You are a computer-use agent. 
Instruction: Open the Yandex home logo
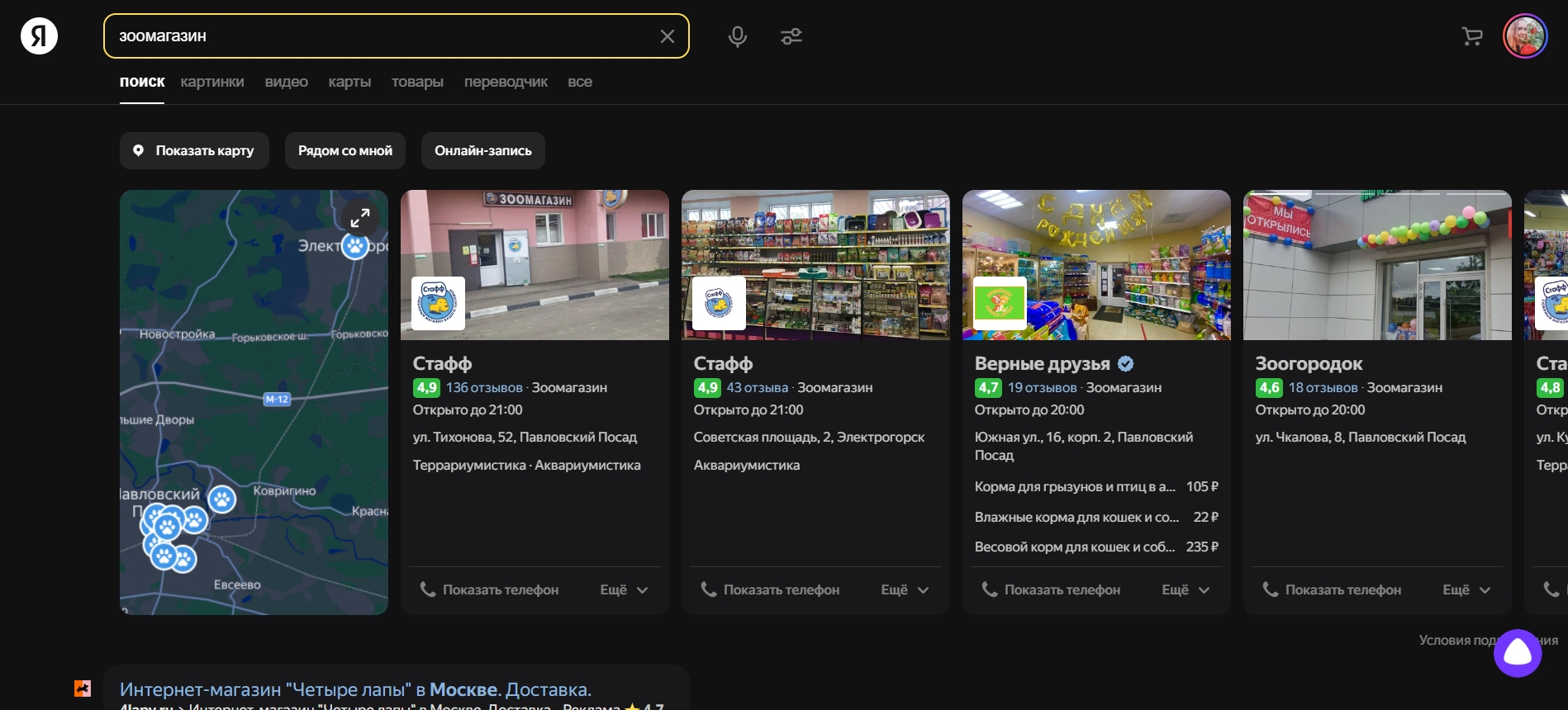click(39, 36)
